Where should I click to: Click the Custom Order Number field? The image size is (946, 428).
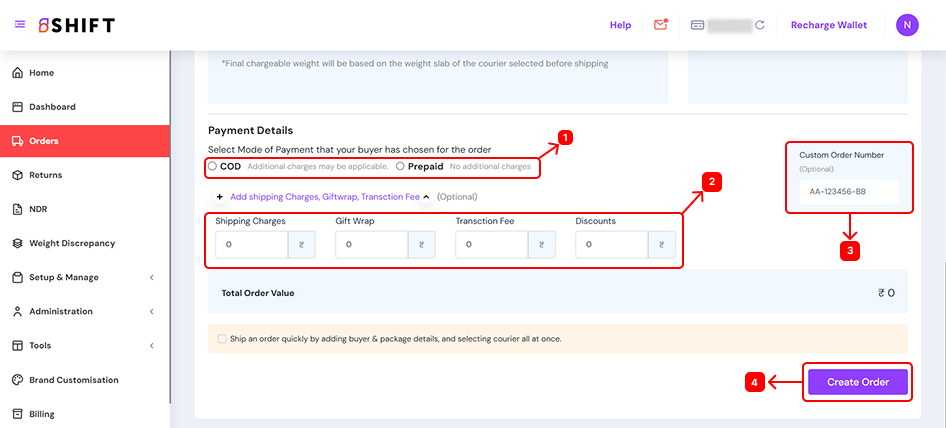coord(848,192)
